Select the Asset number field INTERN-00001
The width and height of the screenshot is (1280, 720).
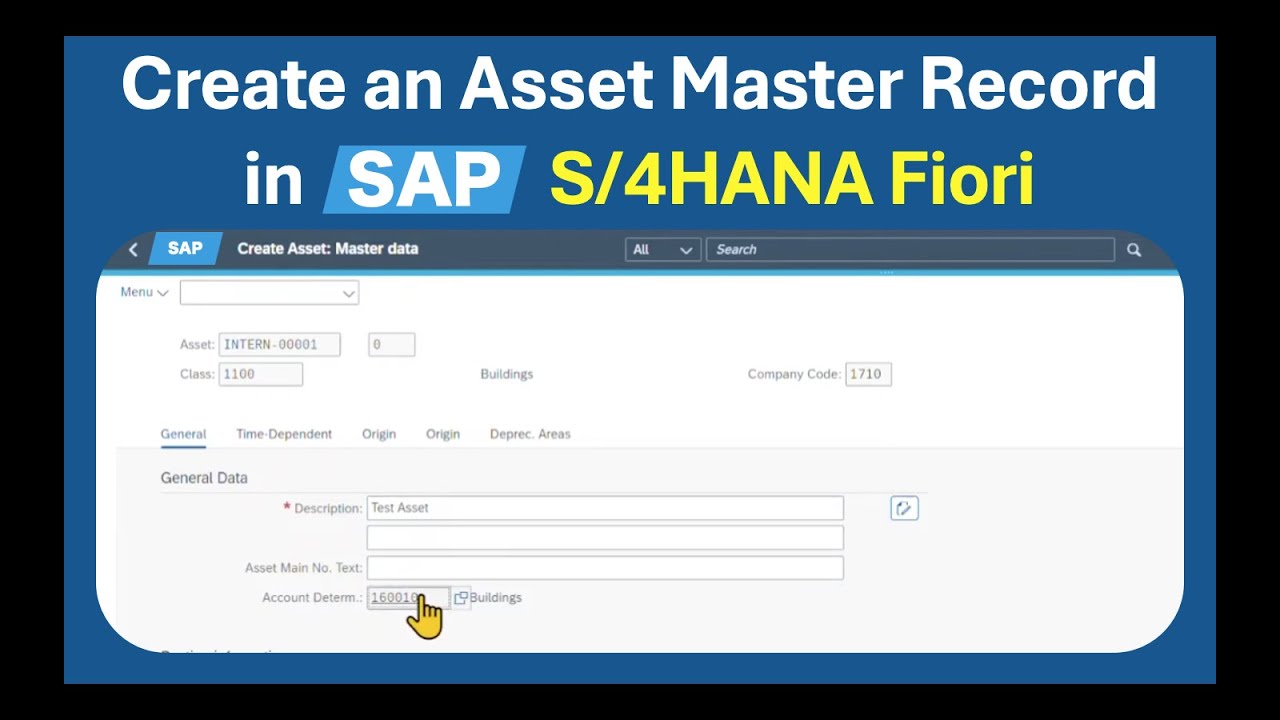[x=280, y=345]
